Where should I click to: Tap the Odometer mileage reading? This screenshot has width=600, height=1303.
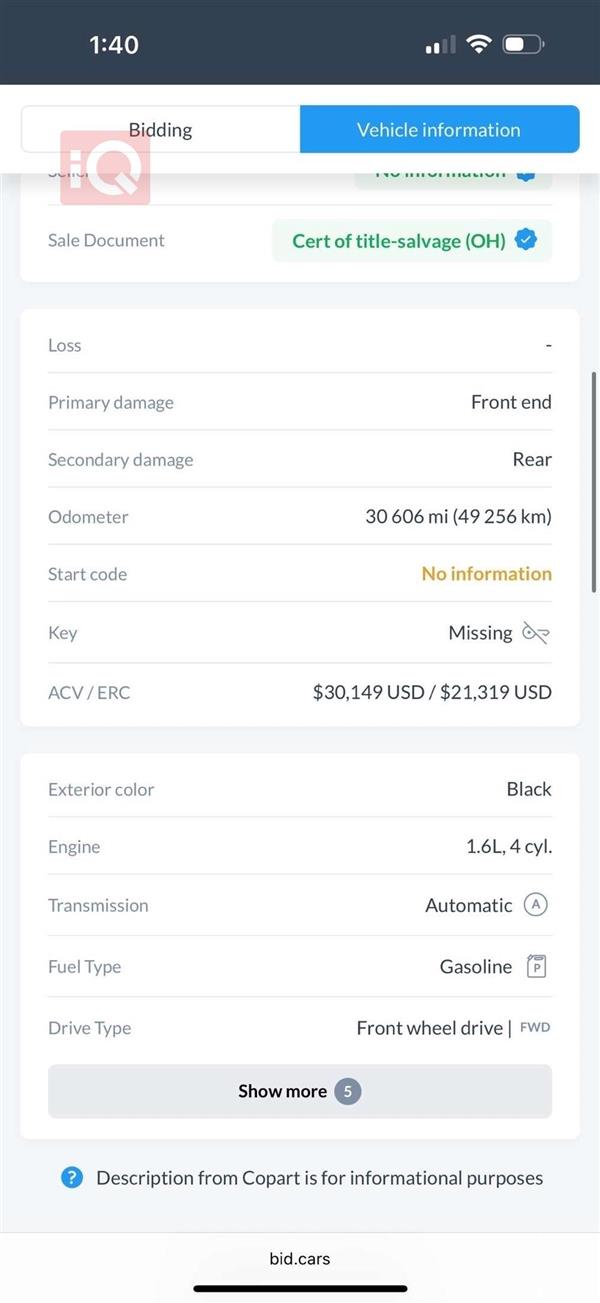pyautogui.click(x=458, y=517)
